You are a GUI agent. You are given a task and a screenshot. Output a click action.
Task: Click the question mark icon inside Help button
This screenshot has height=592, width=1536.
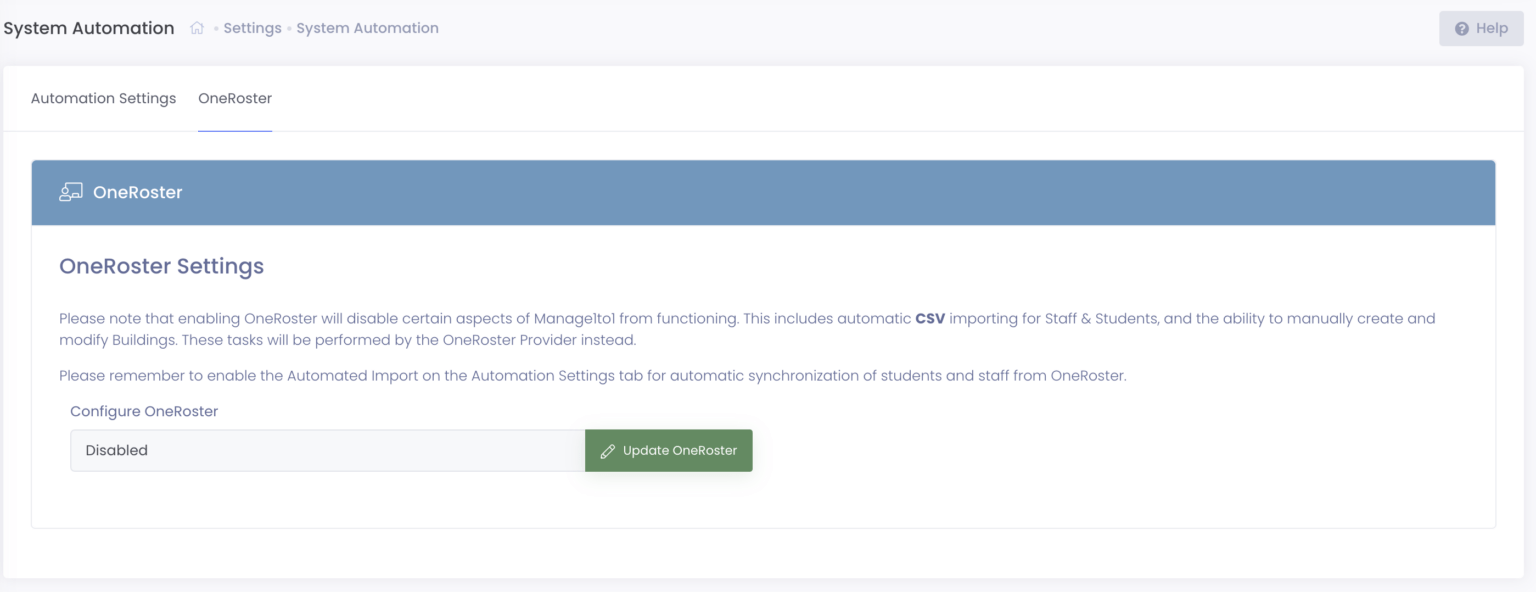point(1460,28)
